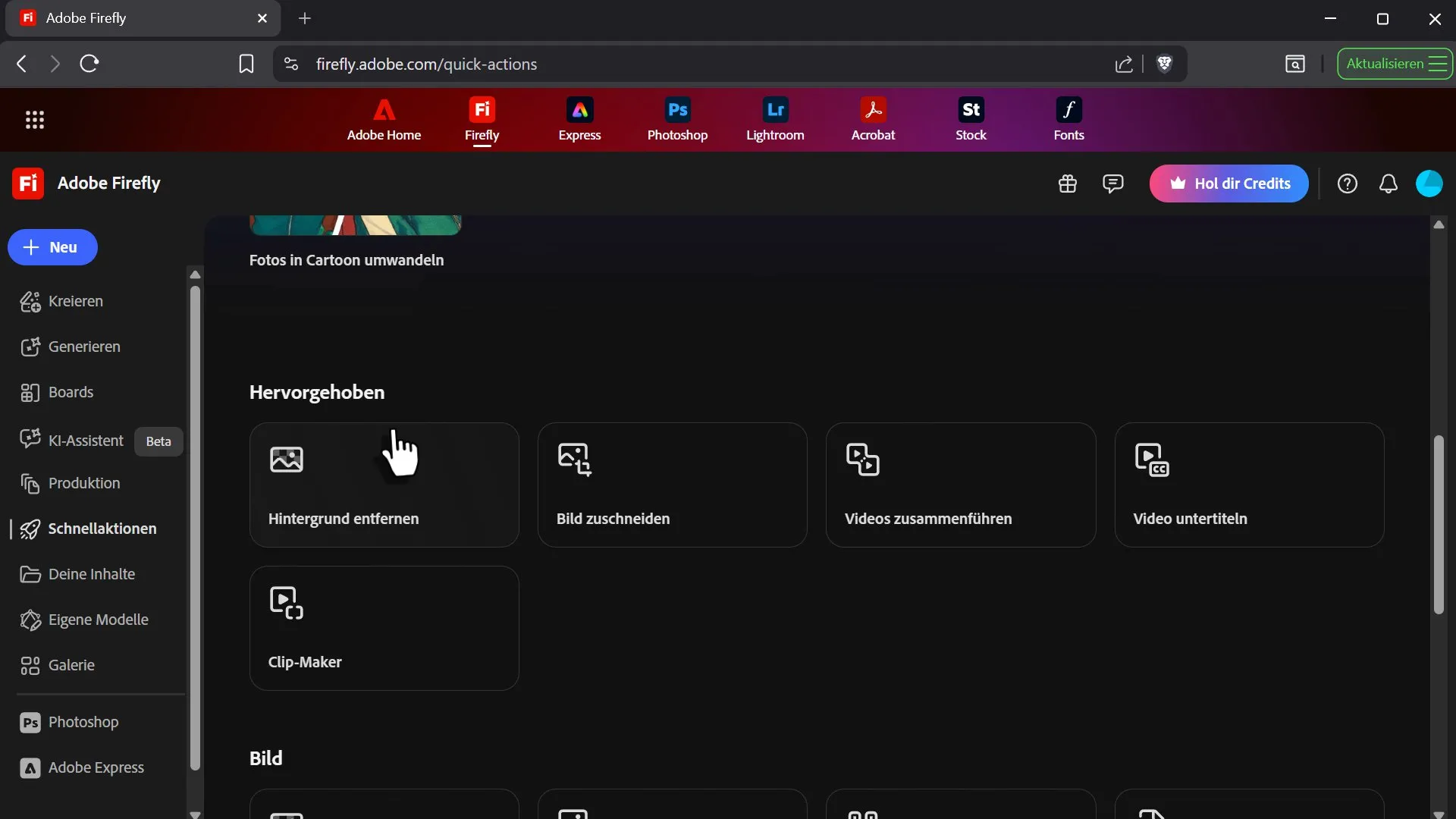
Task: Open Adobe Express from the top app bar
Action: click(x=580, y=120)
